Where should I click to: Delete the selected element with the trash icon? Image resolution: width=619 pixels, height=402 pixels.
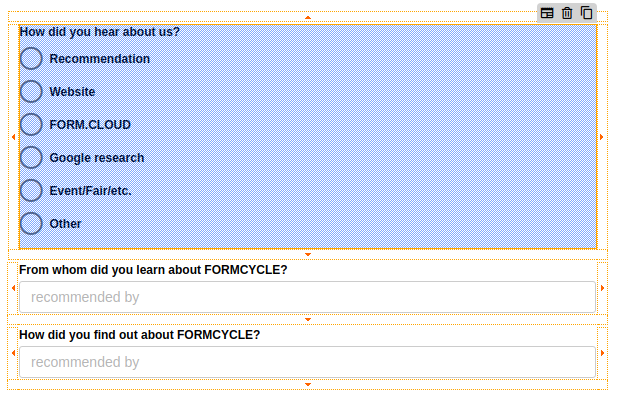click(567, 13)
